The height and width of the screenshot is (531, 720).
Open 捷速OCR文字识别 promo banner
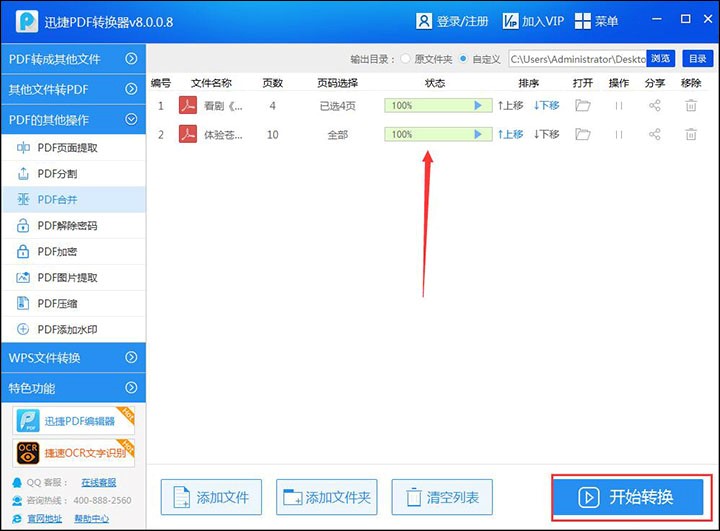tap(73, 453)
